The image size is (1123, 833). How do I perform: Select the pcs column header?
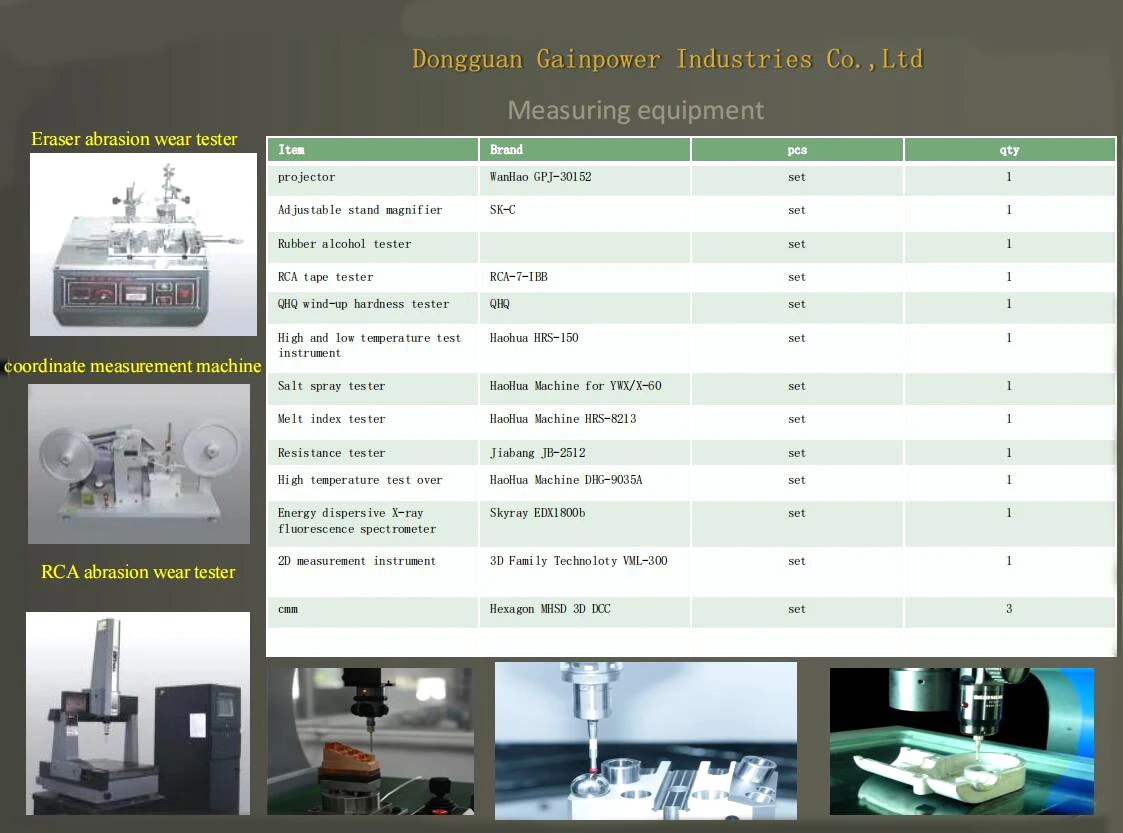tap(796, 150)
